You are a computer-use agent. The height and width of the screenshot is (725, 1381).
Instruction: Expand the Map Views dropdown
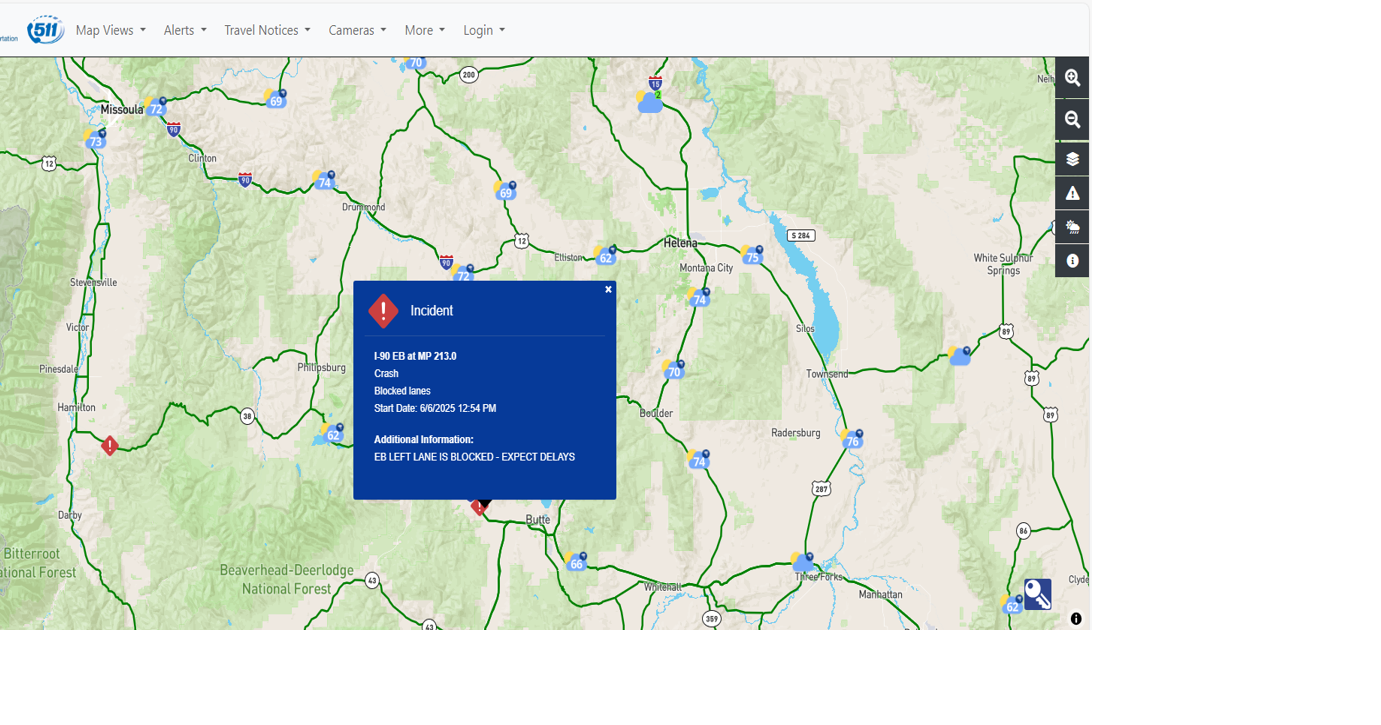point(111,30)
